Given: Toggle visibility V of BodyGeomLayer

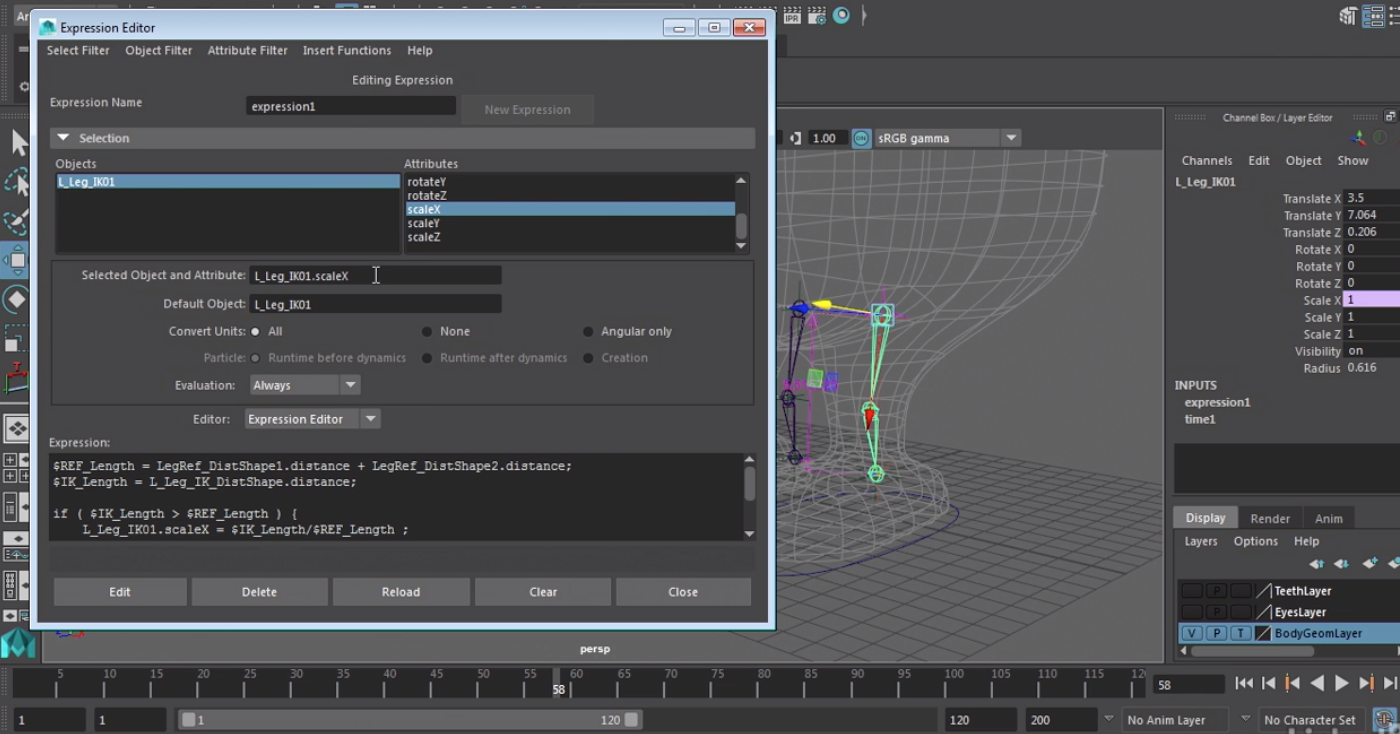Looking at the screenshot, I should pos(1191,633).
